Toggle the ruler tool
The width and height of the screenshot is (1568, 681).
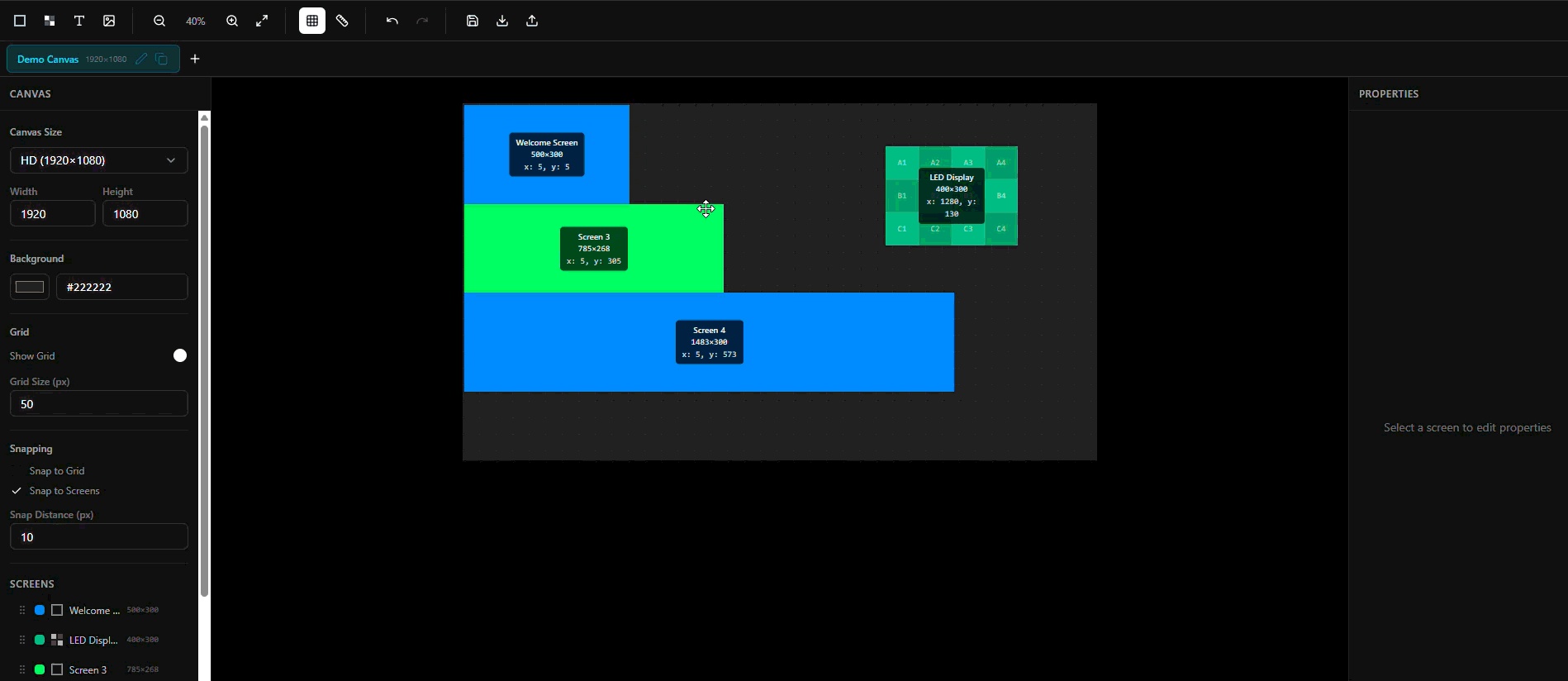click(x=342, y=21)
